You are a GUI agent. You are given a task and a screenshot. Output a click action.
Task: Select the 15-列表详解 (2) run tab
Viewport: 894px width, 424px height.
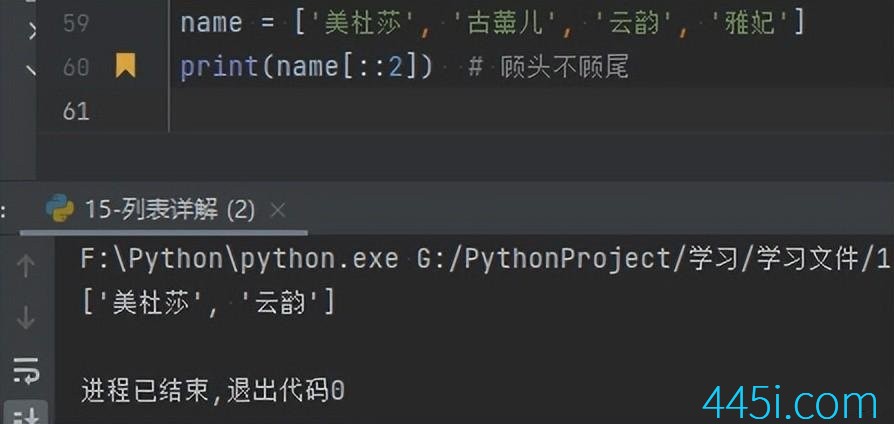[x=169, y=210]
